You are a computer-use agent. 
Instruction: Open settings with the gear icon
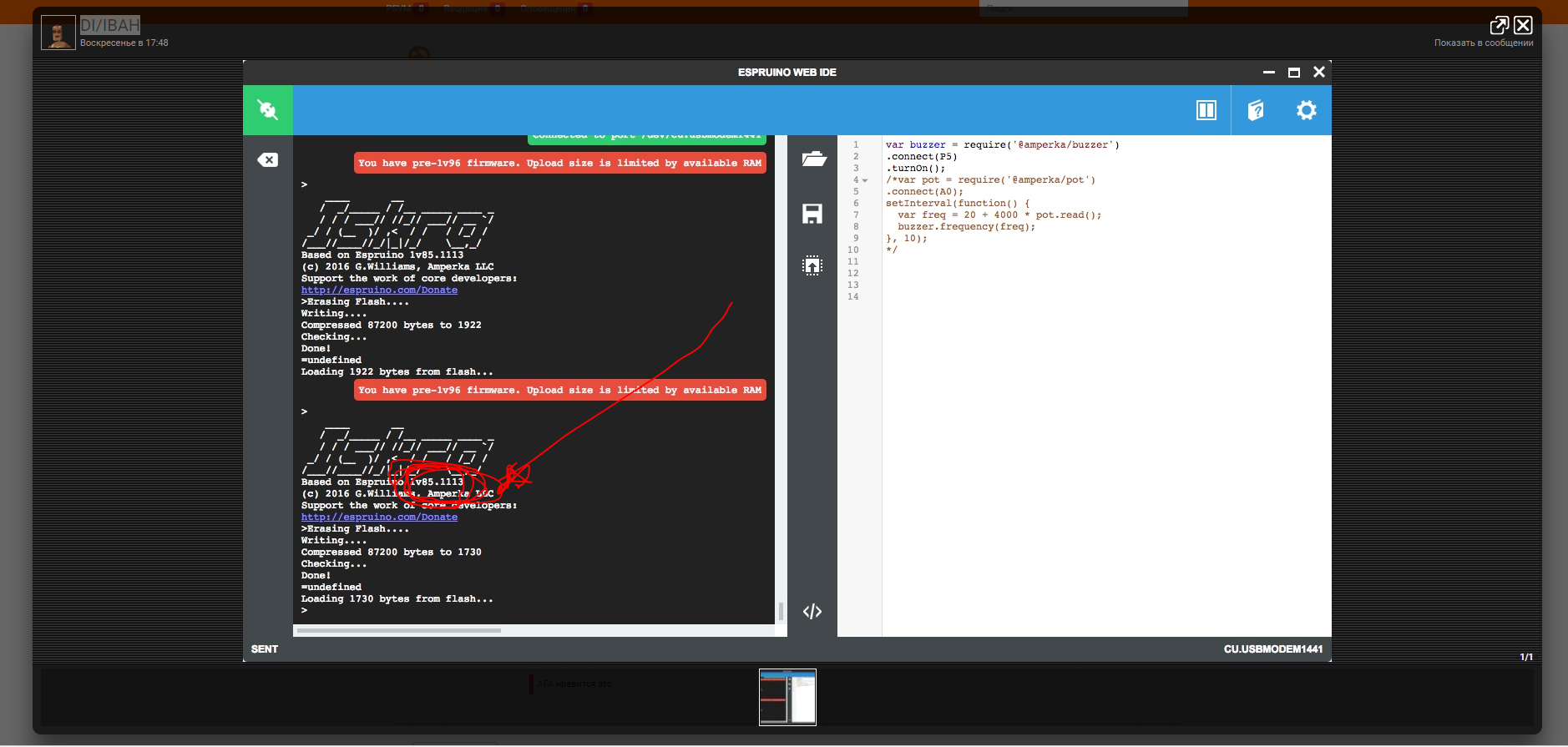[x=1307, y=110]
